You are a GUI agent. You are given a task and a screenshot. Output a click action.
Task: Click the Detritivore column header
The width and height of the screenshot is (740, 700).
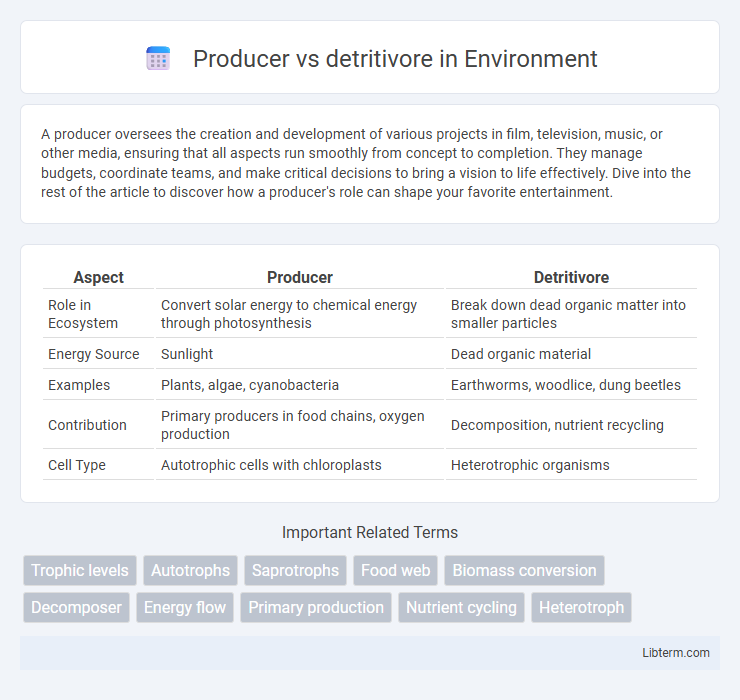(571, 277)
